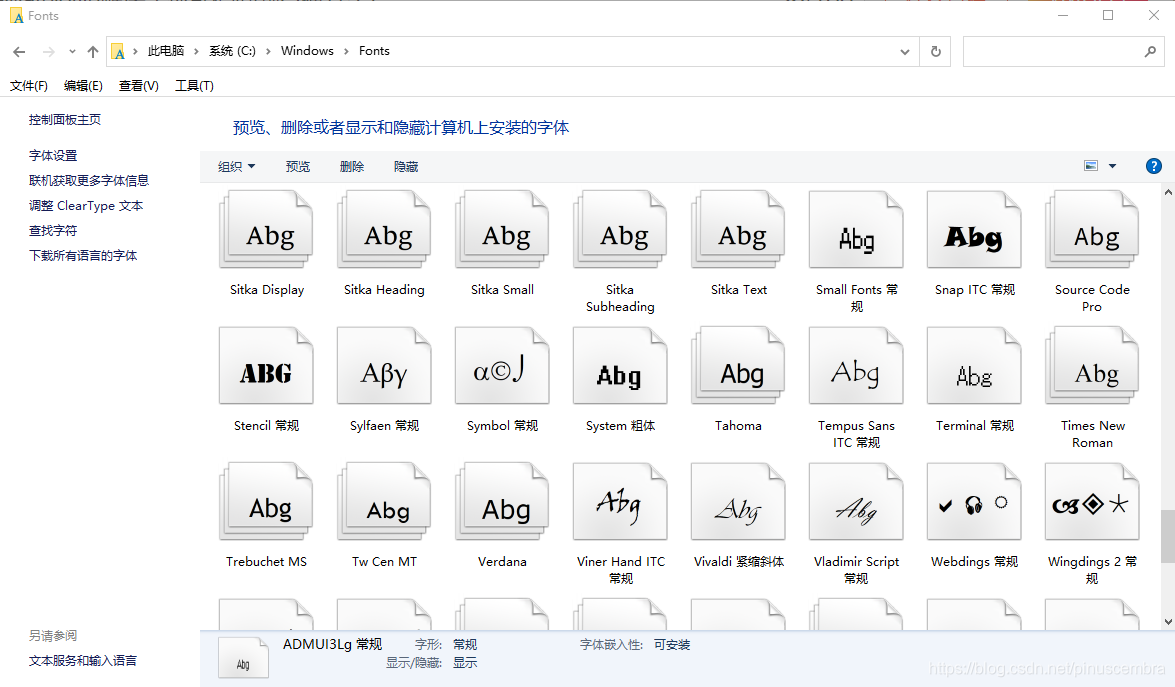Viewport: 1175px width, 687px height.
Task: Click the 预览 preview toolbar button
Action: [297, 166]
